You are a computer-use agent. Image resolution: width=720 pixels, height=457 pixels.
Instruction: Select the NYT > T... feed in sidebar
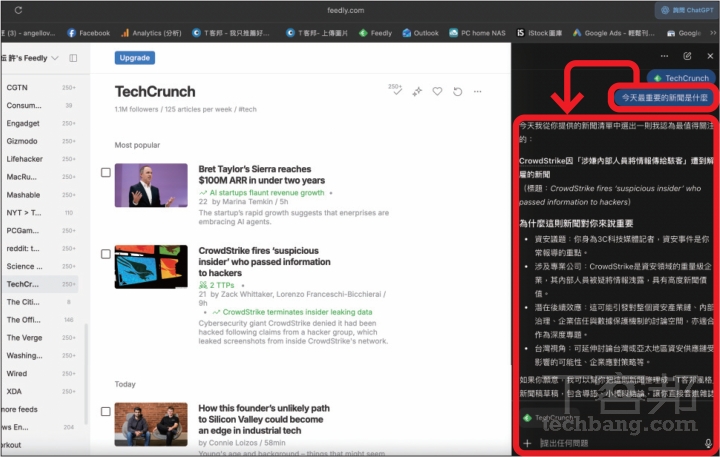point(40,213)
